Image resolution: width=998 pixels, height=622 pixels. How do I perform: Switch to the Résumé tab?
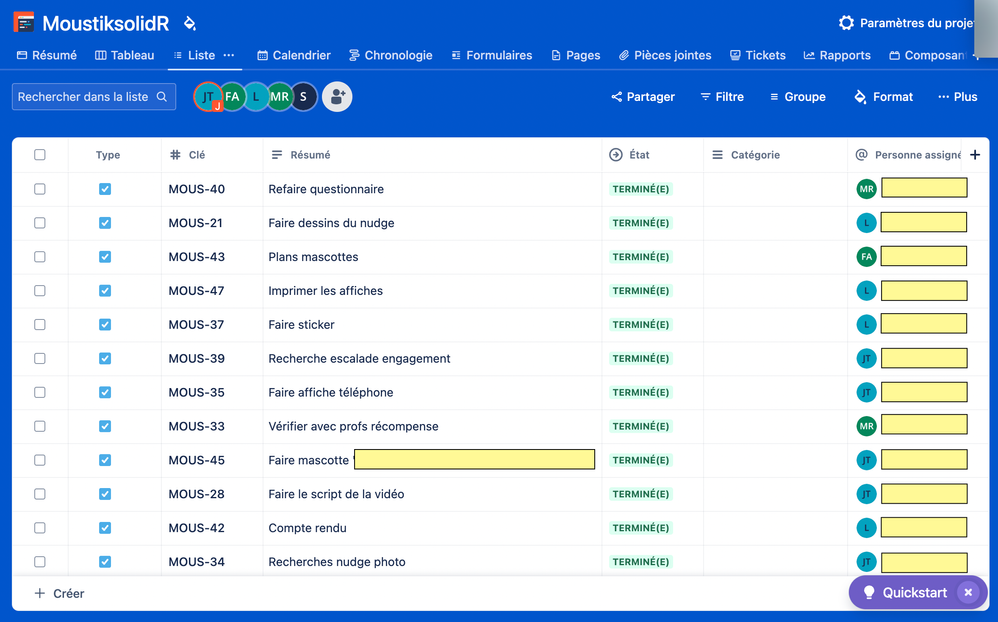point(46,55)
